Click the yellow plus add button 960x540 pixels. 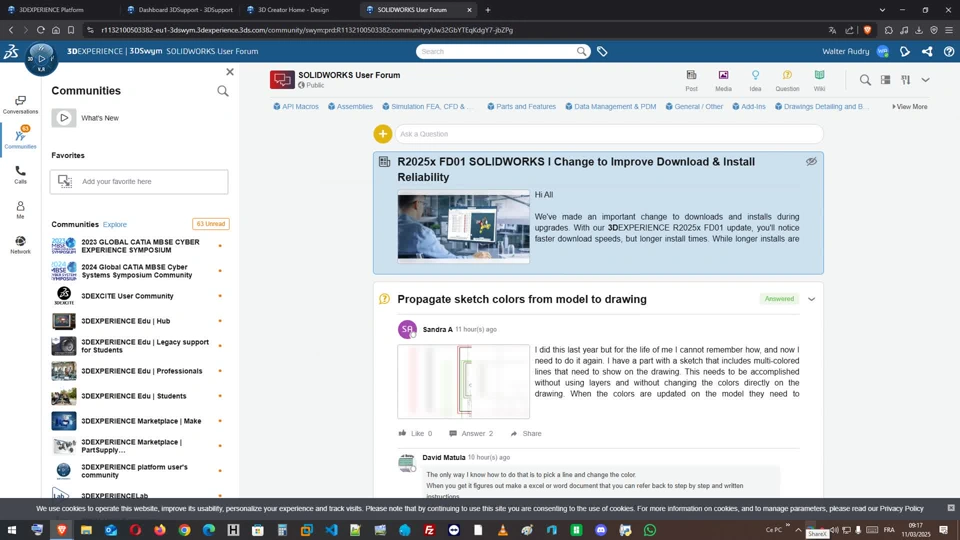(383, 133)
